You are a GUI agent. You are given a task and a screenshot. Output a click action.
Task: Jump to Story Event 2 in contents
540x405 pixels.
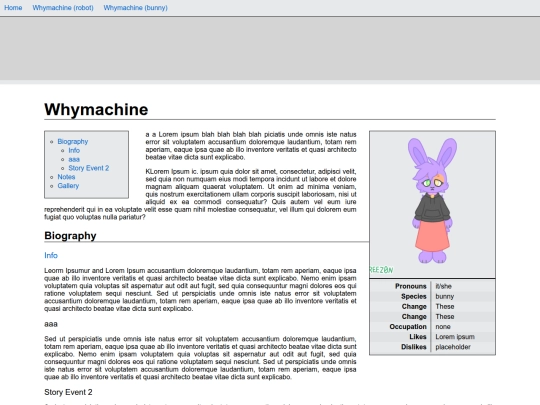tap(89, 168)
